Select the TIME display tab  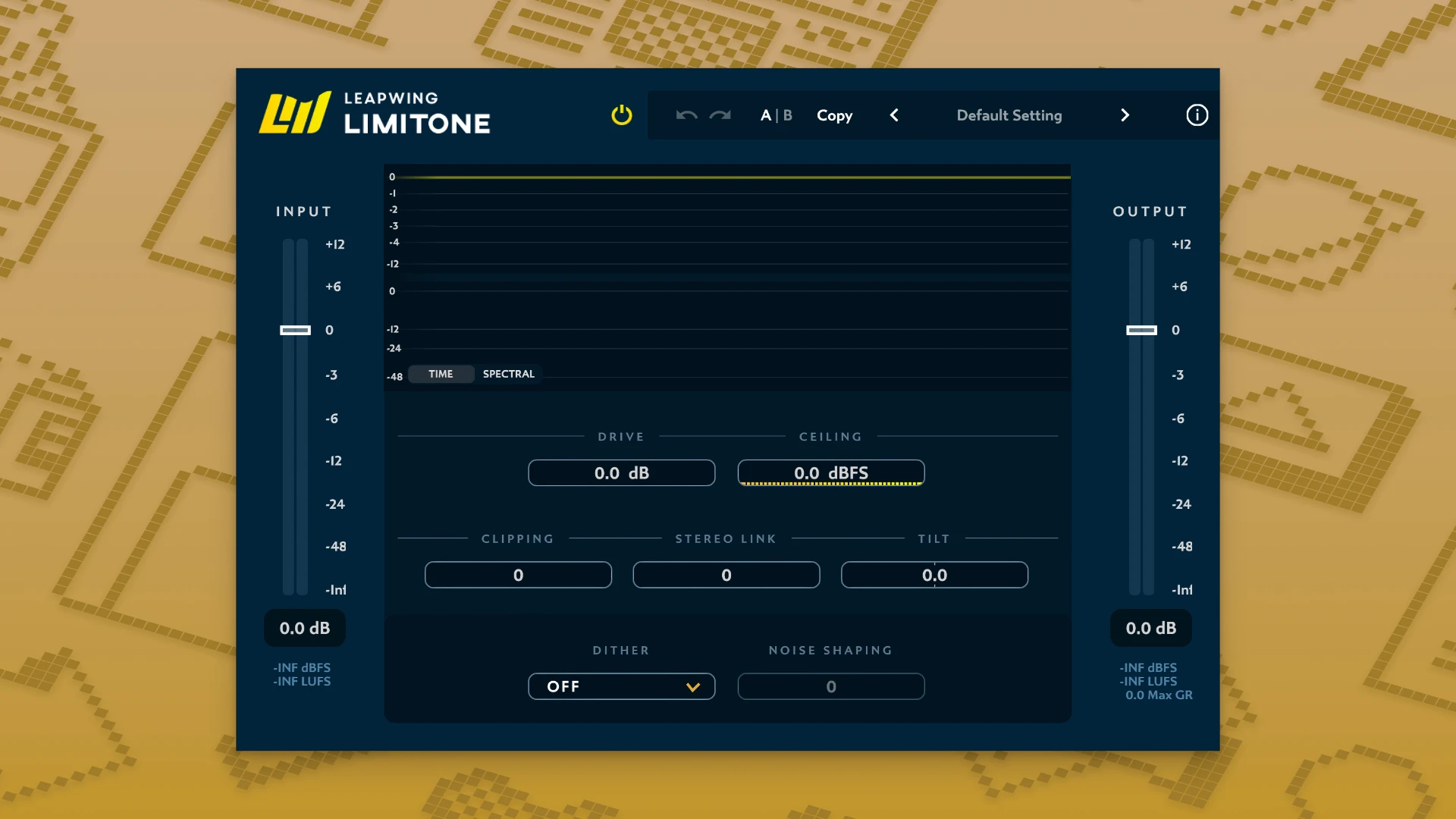coord(441,374)
